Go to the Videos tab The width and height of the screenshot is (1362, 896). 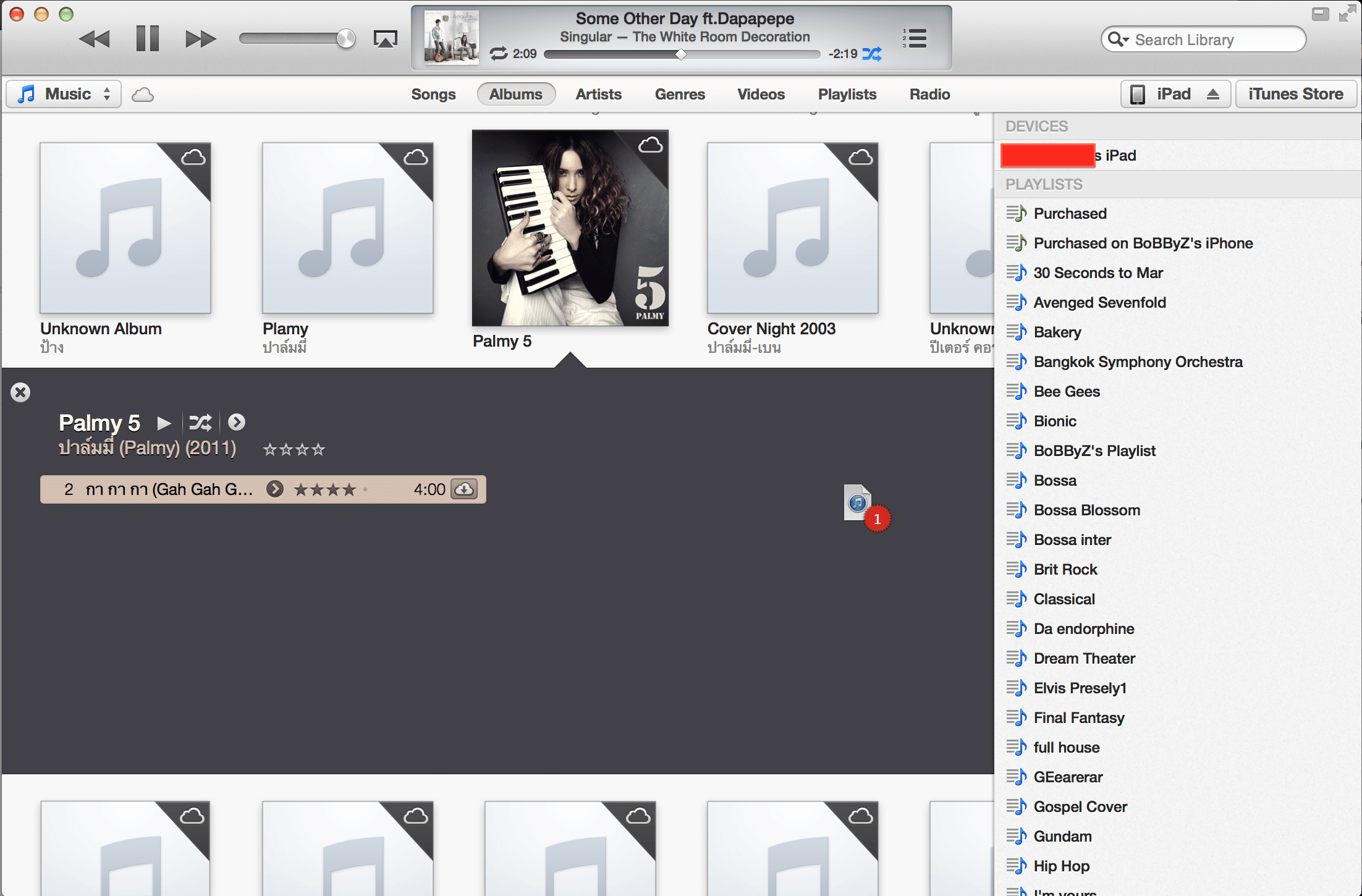pos(761,95)
